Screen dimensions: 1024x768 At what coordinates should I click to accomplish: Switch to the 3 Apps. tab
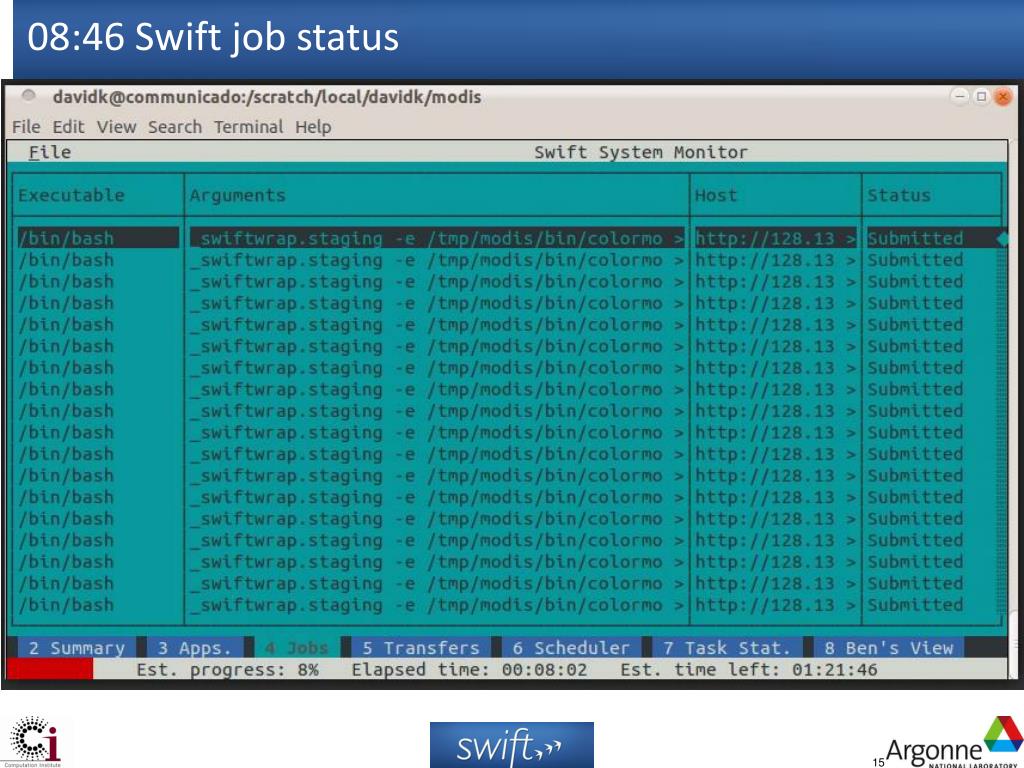pos(195,648)
